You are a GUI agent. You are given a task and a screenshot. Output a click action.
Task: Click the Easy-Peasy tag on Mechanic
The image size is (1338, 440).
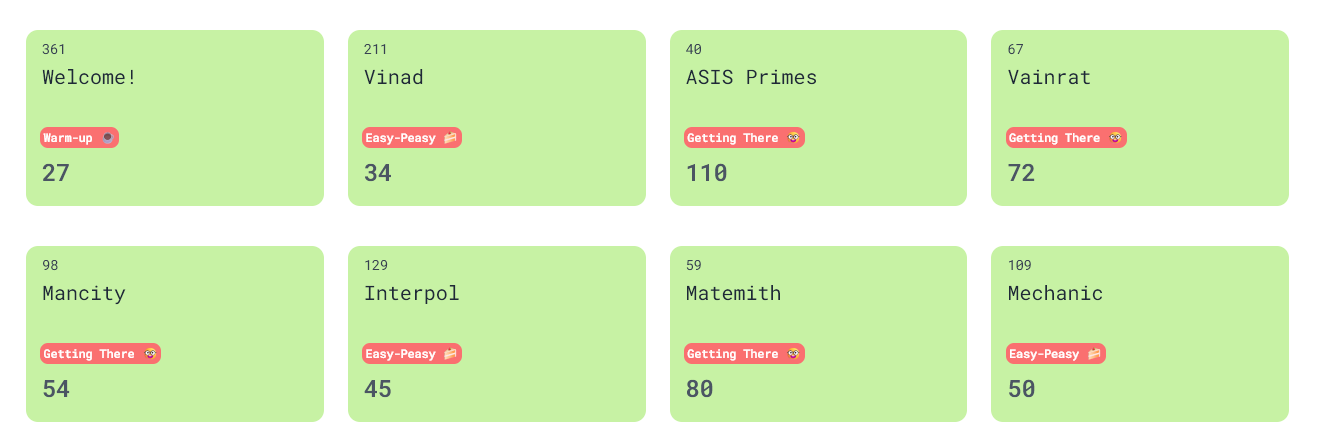(x=1055, y=354)
